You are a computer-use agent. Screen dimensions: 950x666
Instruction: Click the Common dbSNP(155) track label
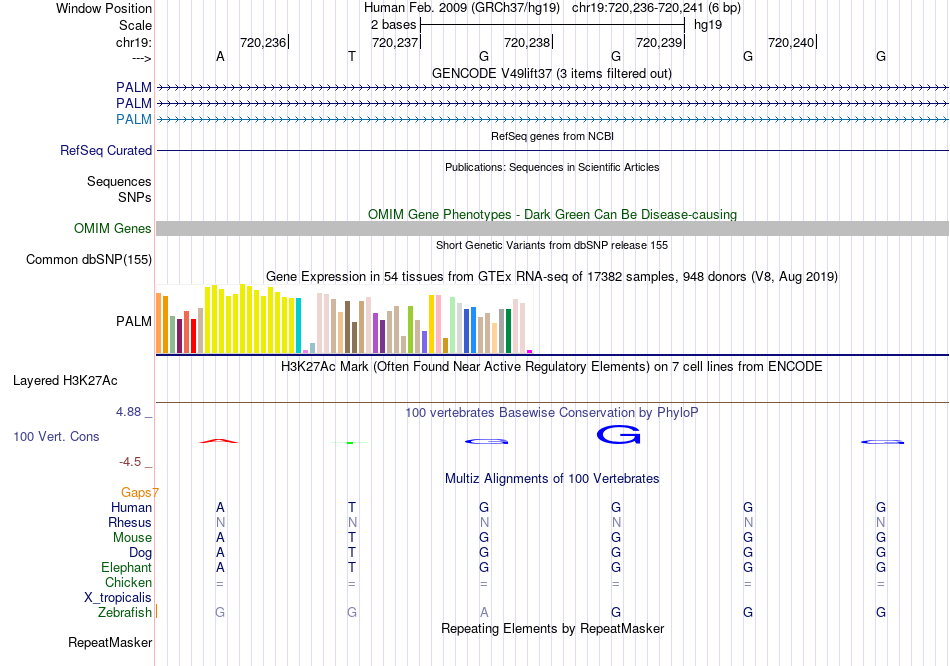point(89,259)
